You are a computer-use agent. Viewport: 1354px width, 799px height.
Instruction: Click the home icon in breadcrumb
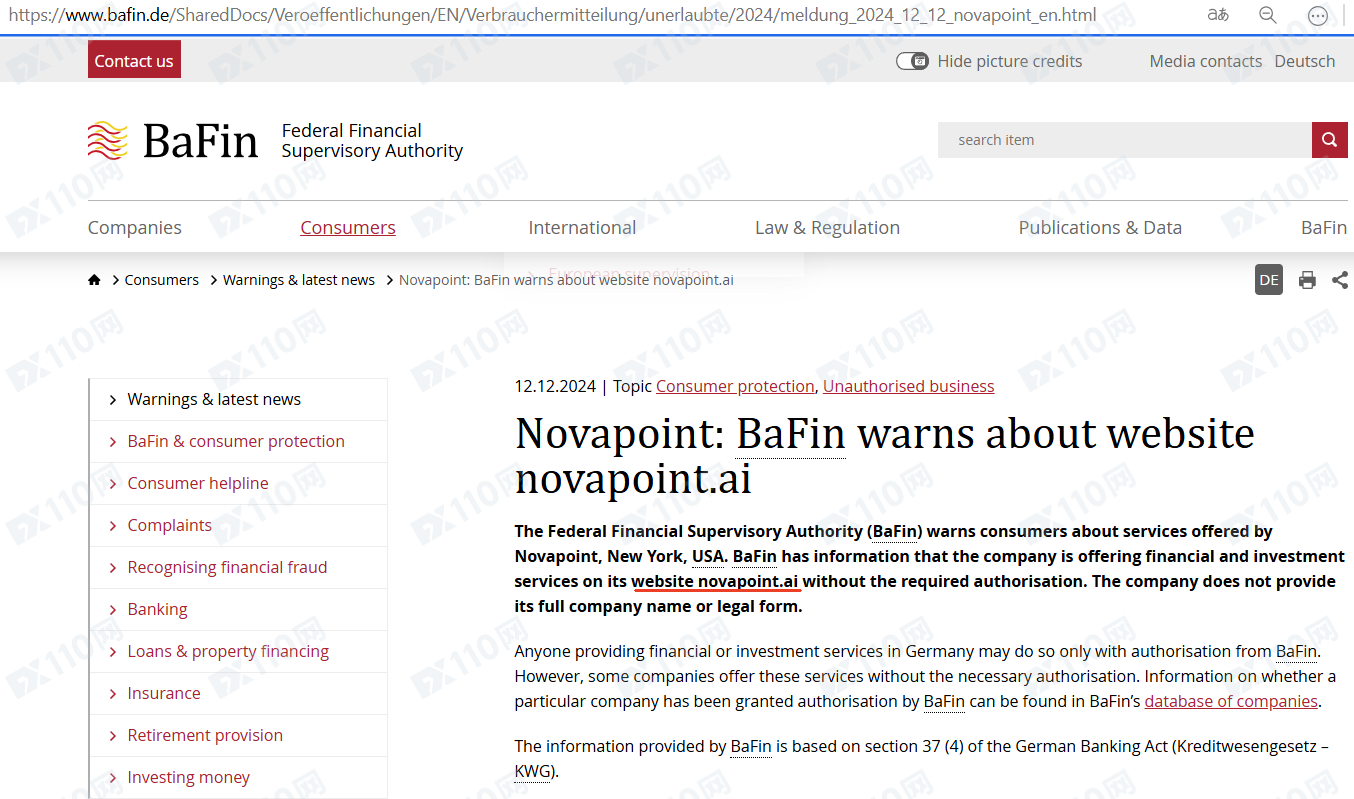point(94,280)
